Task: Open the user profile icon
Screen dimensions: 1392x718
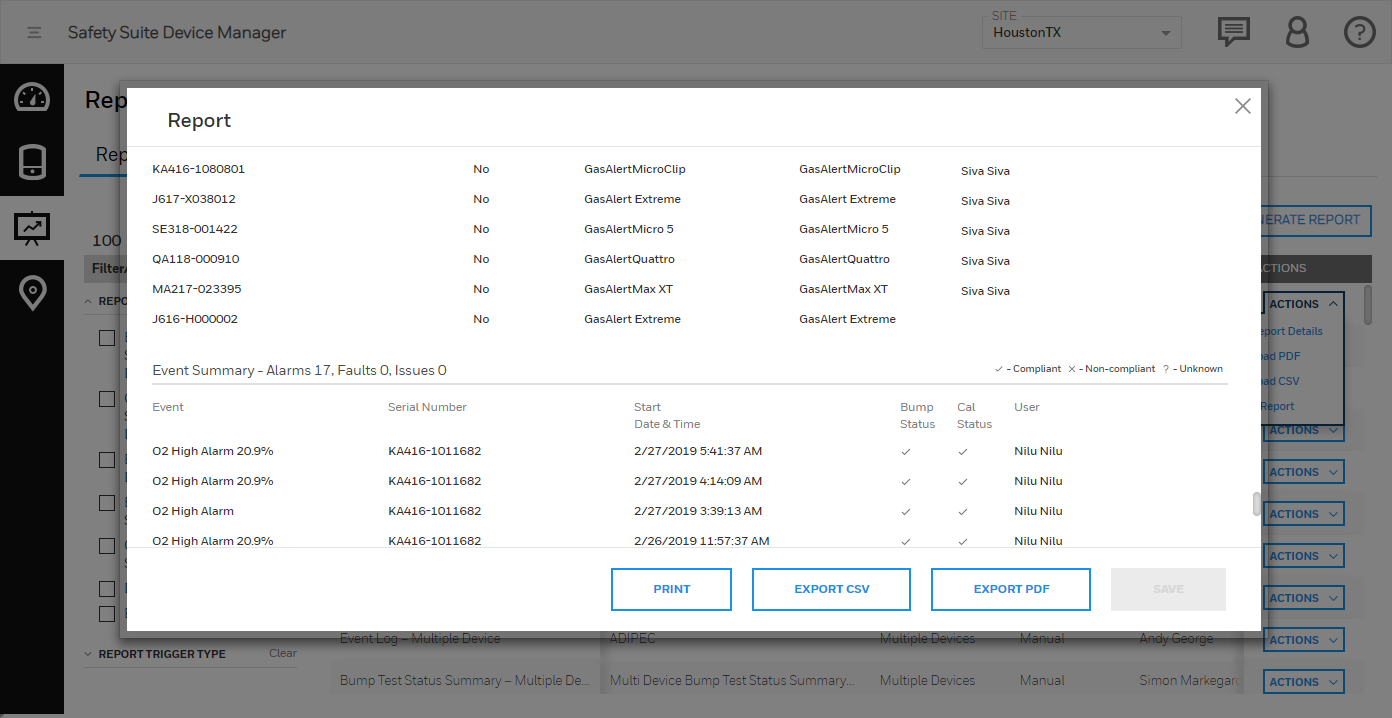Action: [1297, 32]
